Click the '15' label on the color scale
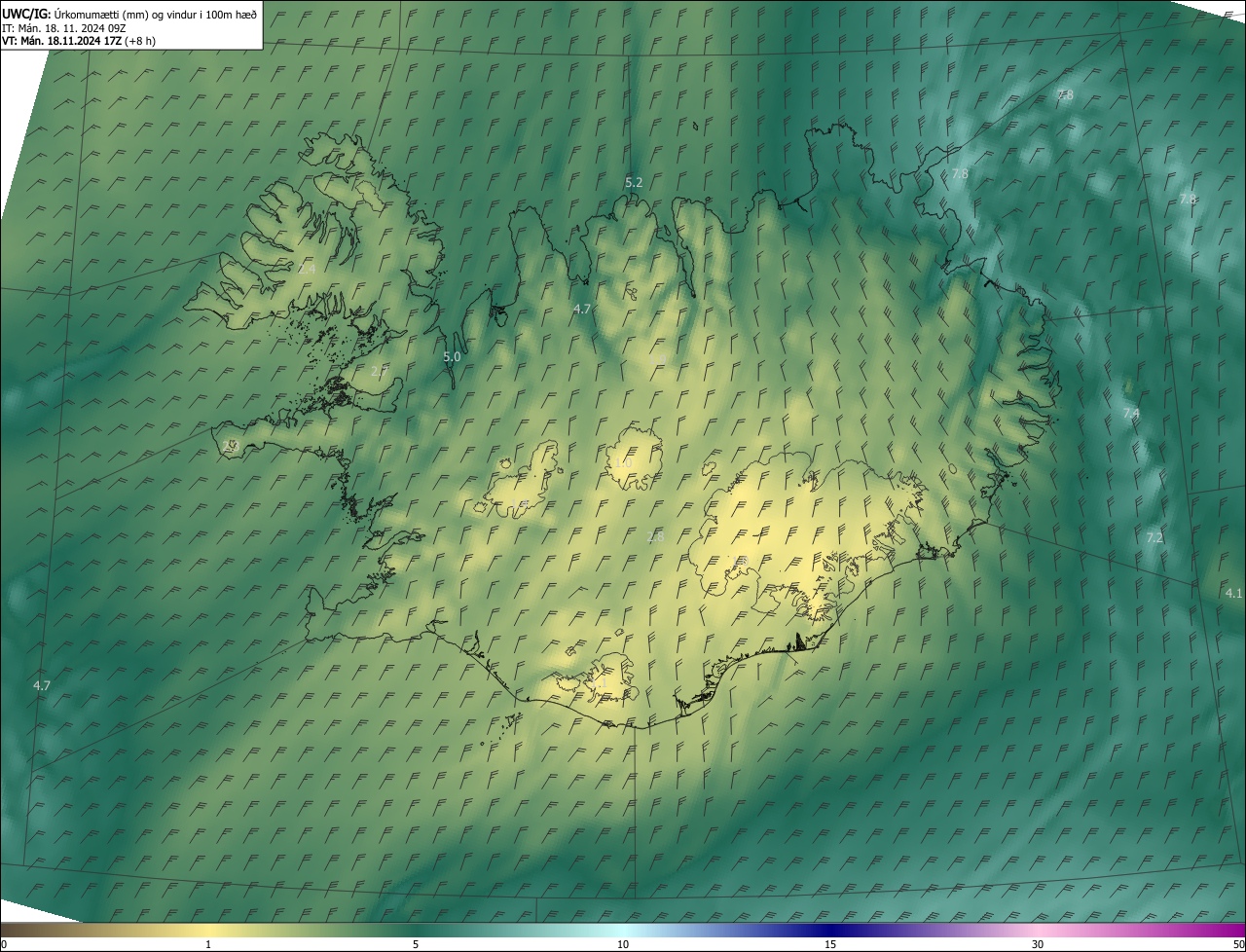 [830, 944]
